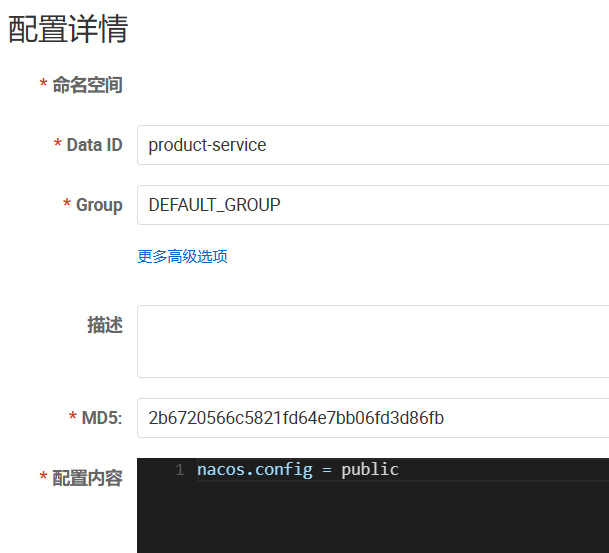The image size is (609, 553).
Task: Click the line number 1 in the editor gutter
Action: pyautogui.click(x=179, y=470)
